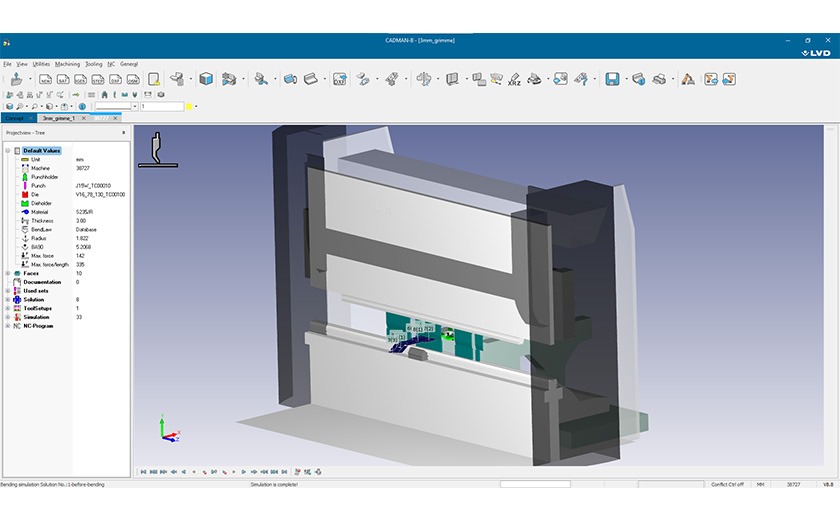The image size is (840, 520).
Task: Expand the ToolSetups tree node
Action: tap(8, 308)
